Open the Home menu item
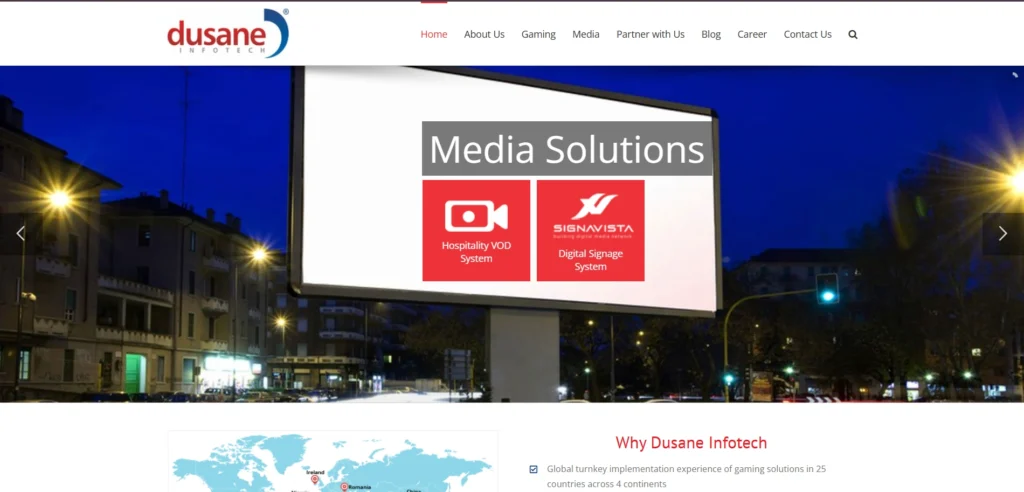The image size is (1024, 492). pyautogui.click(x=434, y=35)
